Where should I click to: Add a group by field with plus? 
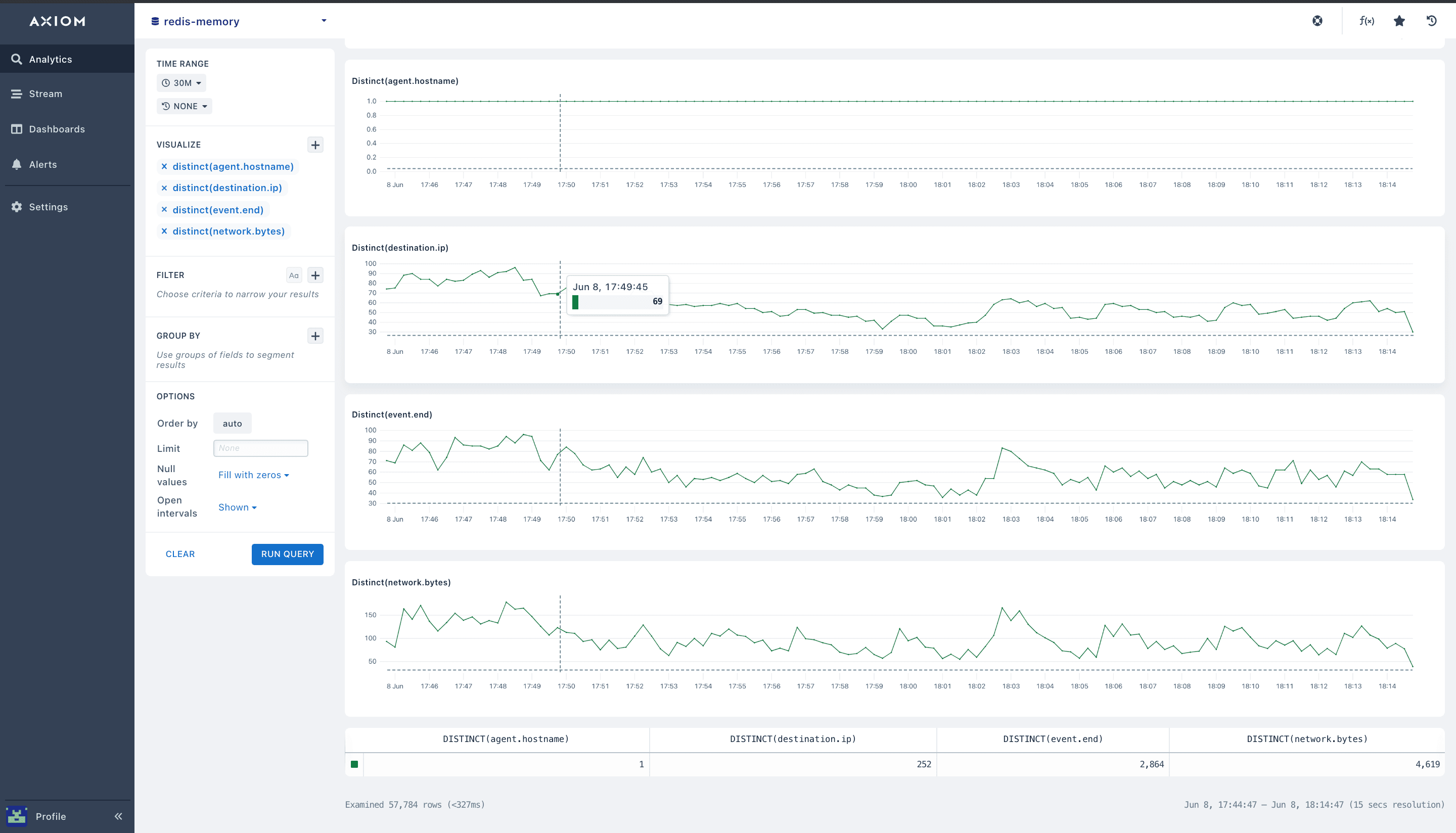point(315,336)
